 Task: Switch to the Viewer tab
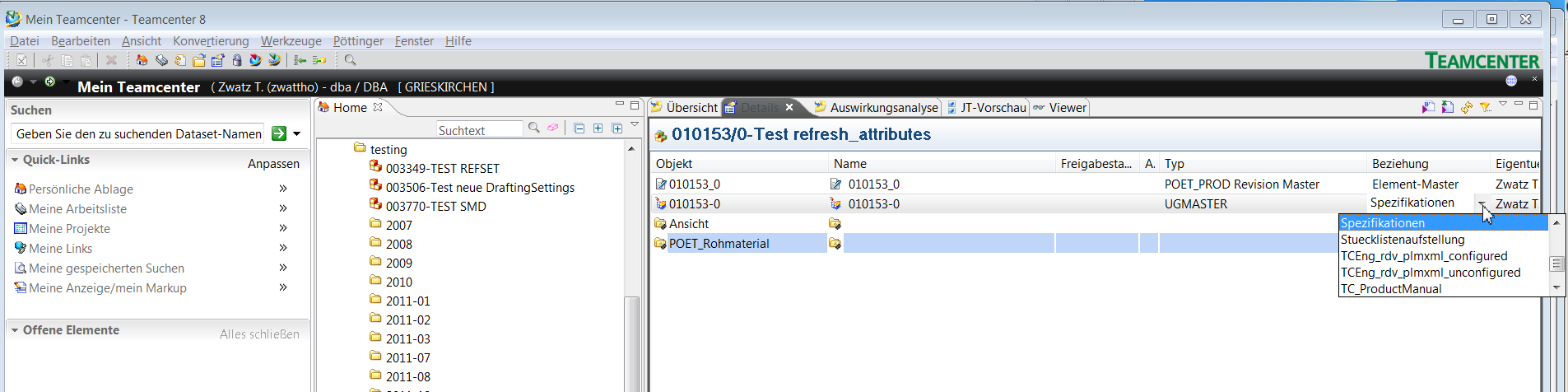(1060, 107)
